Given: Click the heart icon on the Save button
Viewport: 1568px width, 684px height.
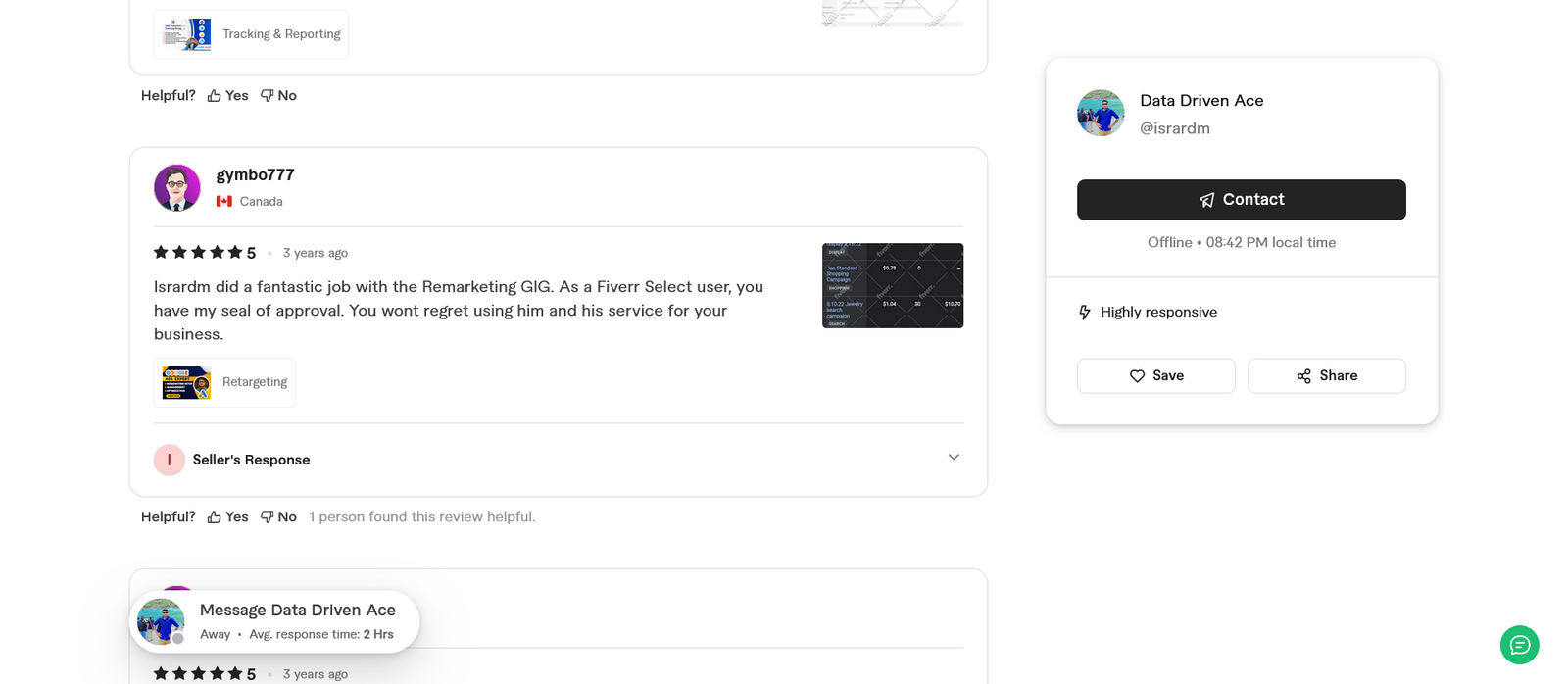Looking at the screenshot, I should pyautogui.click(x=1138, y=375).
